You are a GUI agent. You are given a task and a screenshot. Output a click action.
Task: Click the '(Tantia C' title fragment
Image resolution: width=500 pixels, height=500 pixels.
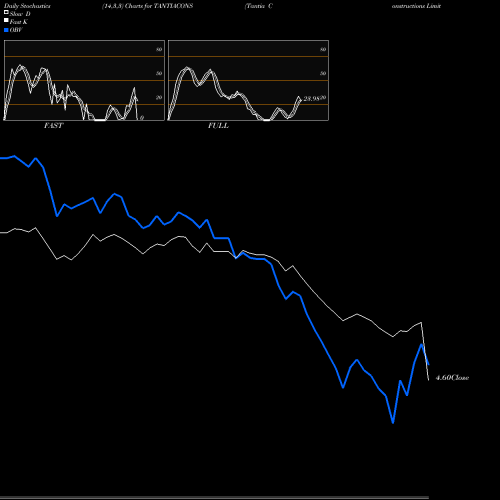pyautogui.click(x=259, y=6)
